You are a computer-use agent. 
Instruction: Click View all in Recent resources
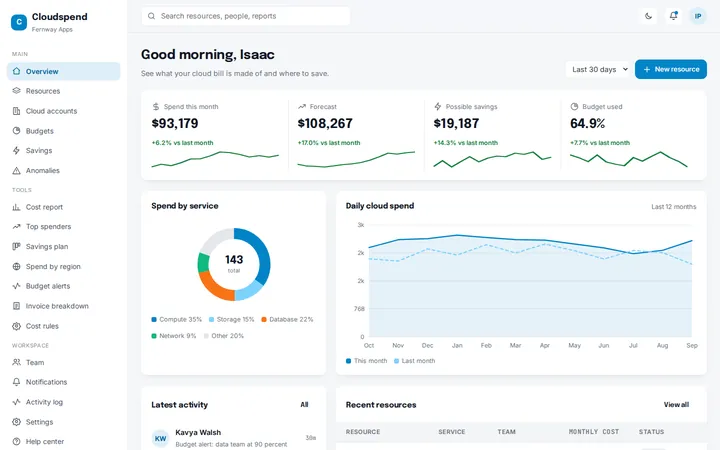coord(676,405)
